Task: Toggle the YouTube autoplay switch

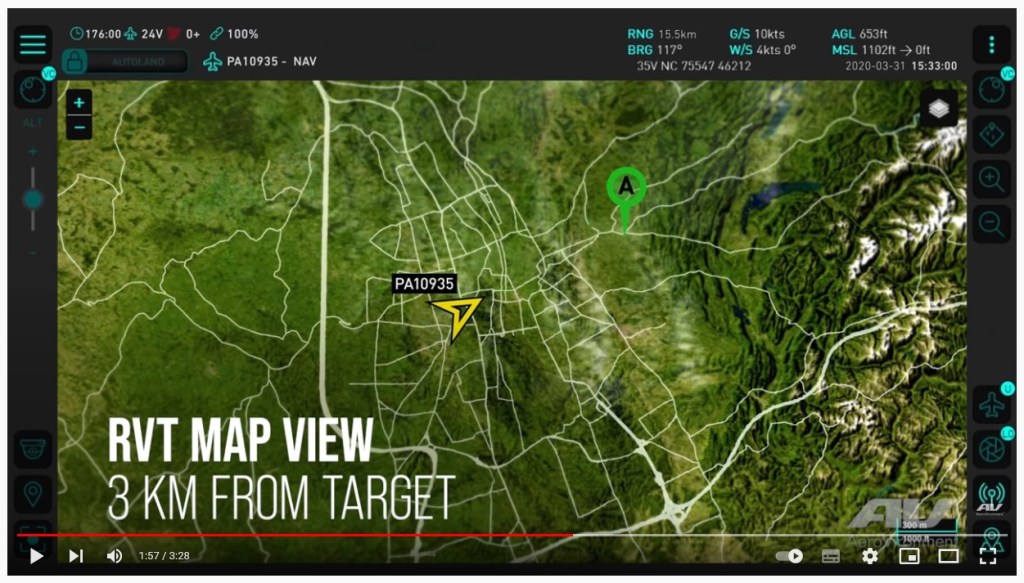Action: (789, 556)
